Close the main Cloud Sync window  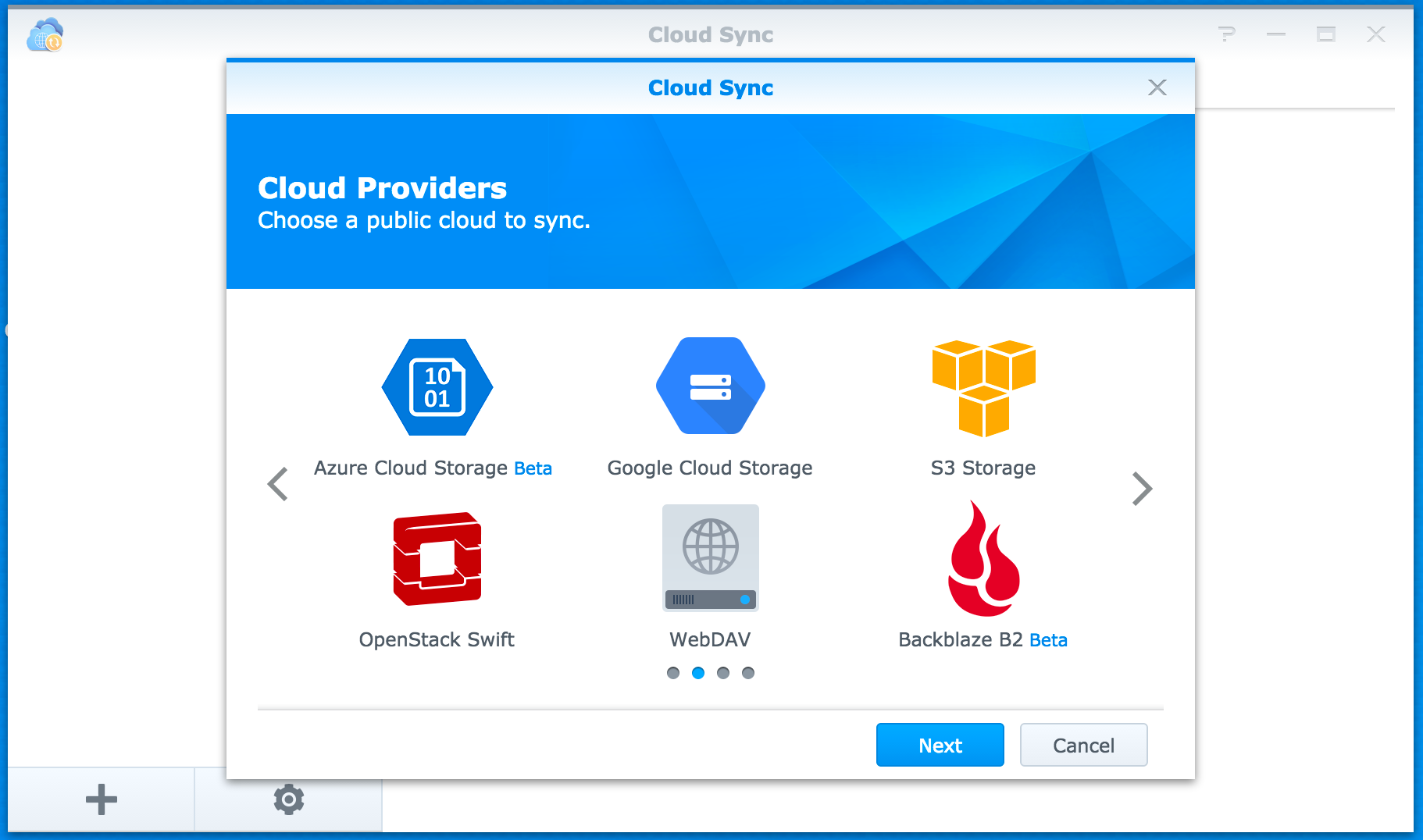[x=1376, y=34]
